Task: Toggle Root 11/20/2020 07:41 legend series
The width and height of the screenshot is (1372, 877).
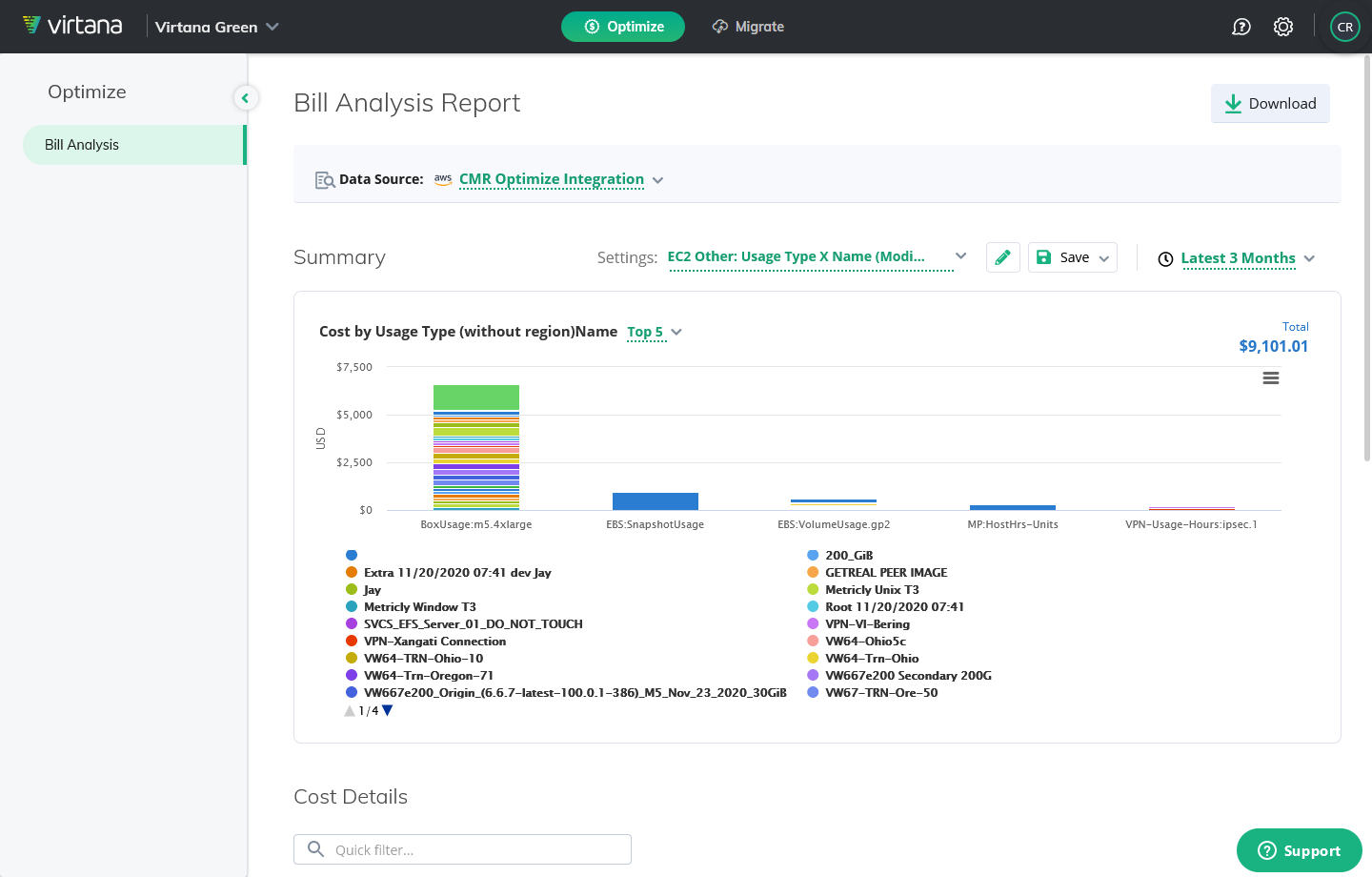Action: coord(885,607)
